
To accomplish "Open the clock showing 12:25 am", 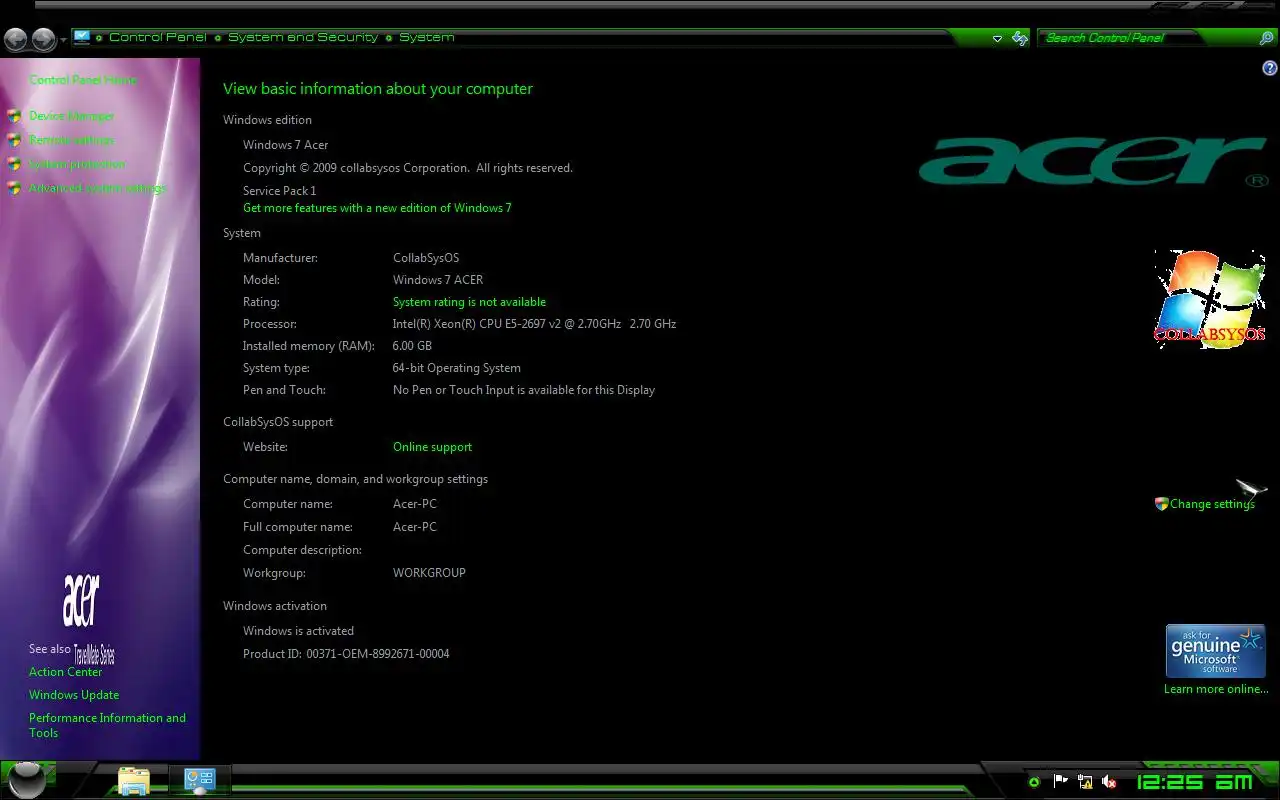I will [1194, 782].
